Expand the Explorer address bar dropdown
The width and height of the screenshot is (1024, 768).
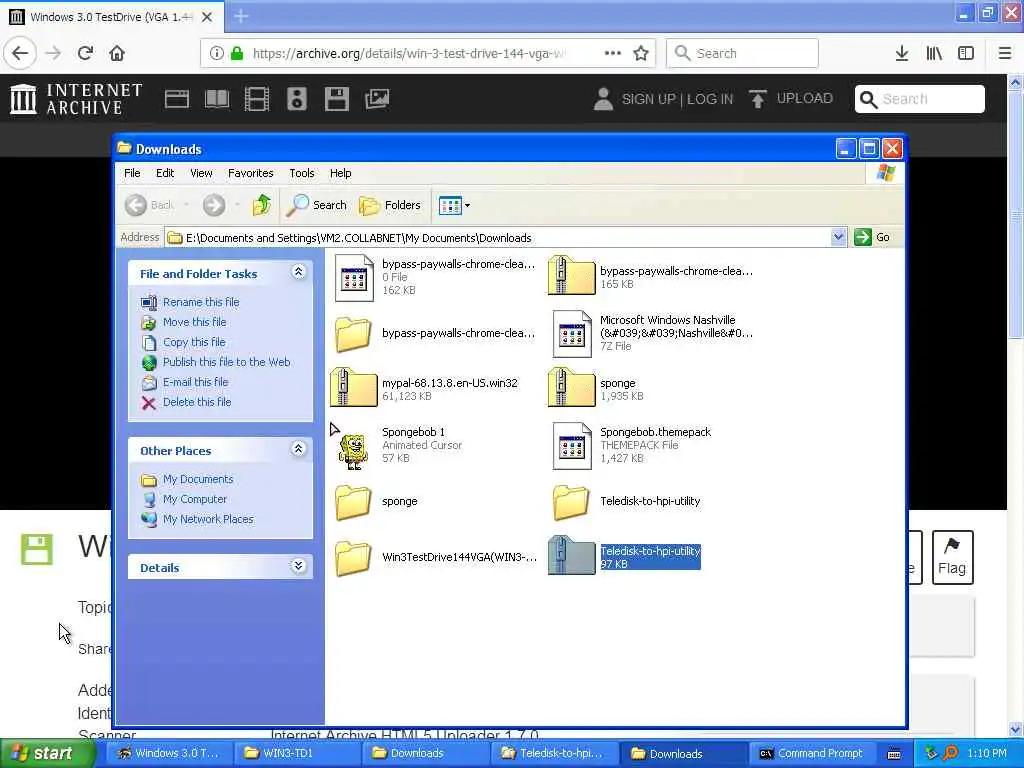[x=839, y=237]
